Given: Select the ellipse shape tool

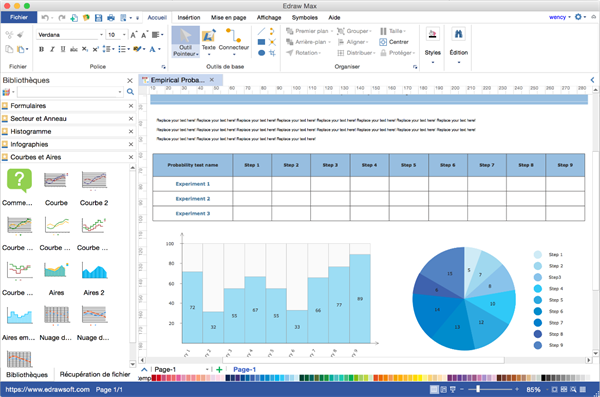Looking at the screenshot, I should 261,53.
